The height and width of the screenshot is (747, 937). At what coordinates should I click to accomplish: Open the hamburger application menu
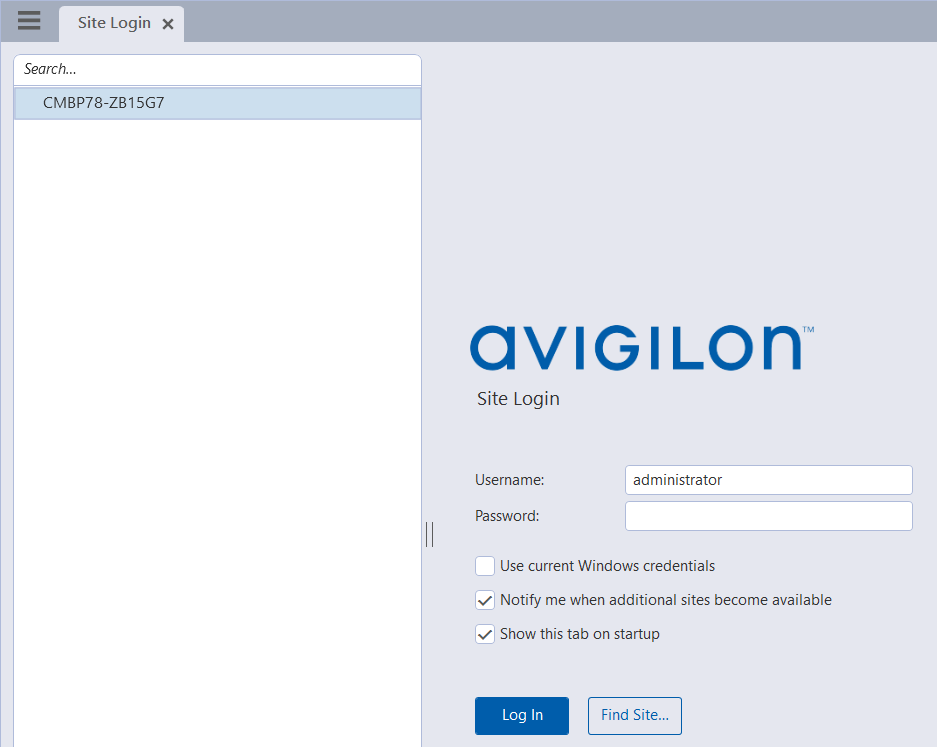28,20
